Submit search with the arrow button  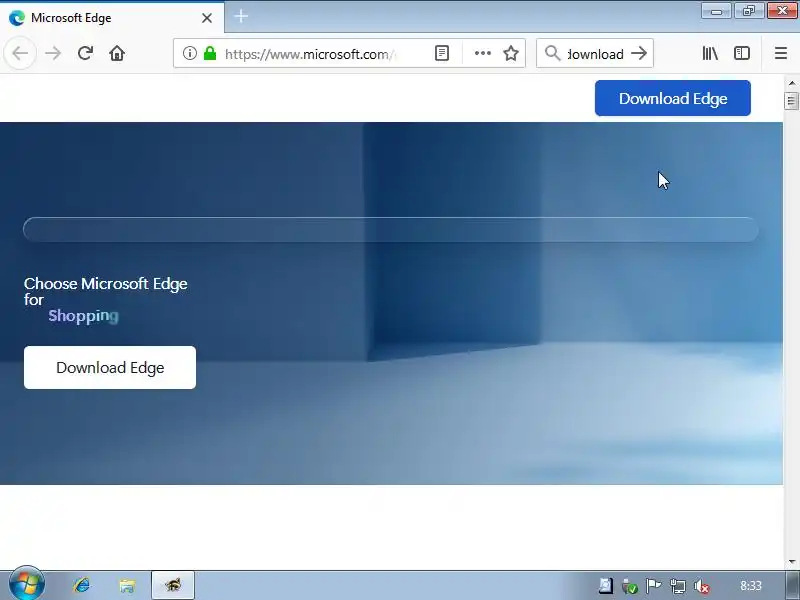639,53
